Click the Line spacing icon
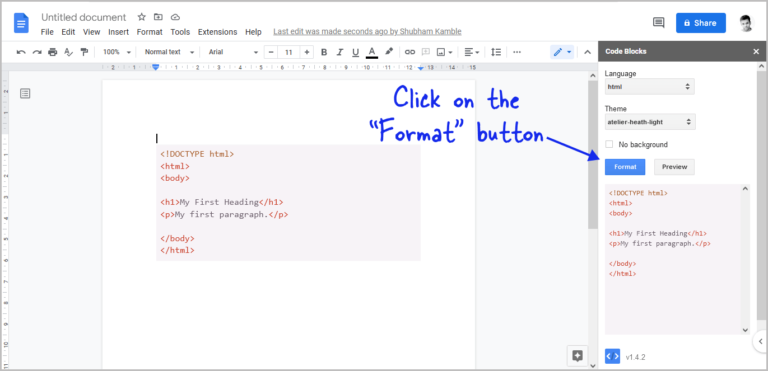 pyautogui.click(x=496, y=52)
